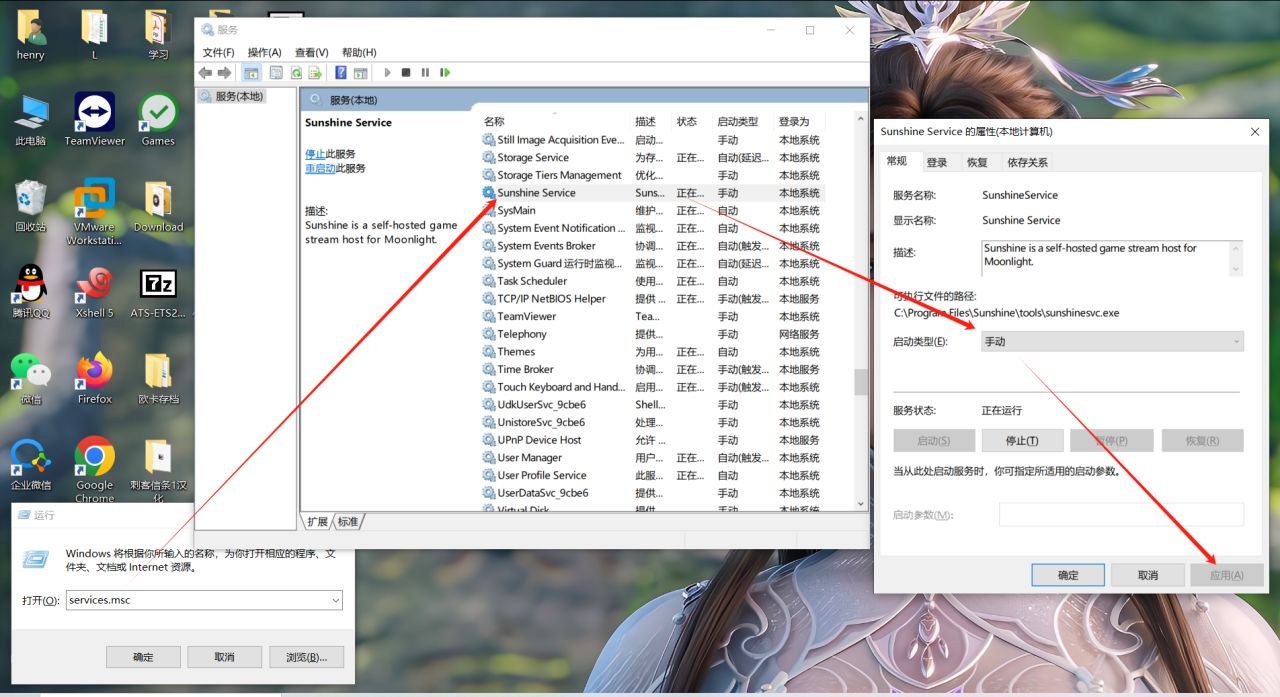Select the 常规 tab in properties dialog
Image resolution: width=1280 pixels, height=697 pixels.
tap(896, 161)
